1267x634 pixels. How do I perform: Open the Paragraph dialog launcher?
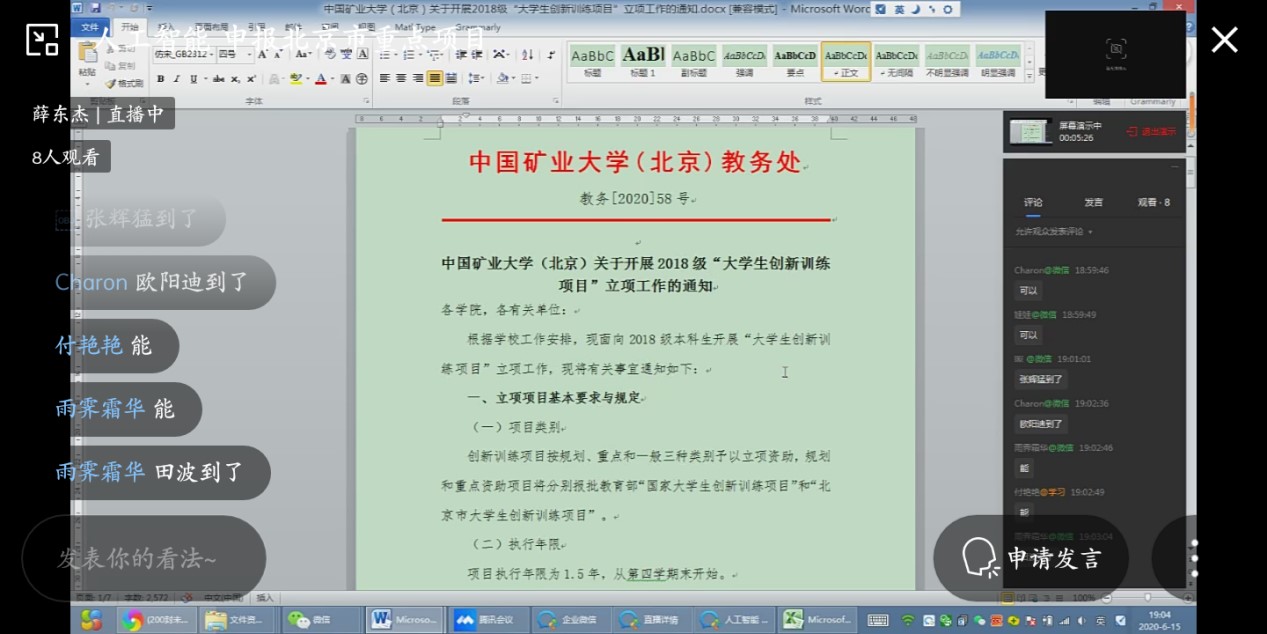tap(556, 101)
